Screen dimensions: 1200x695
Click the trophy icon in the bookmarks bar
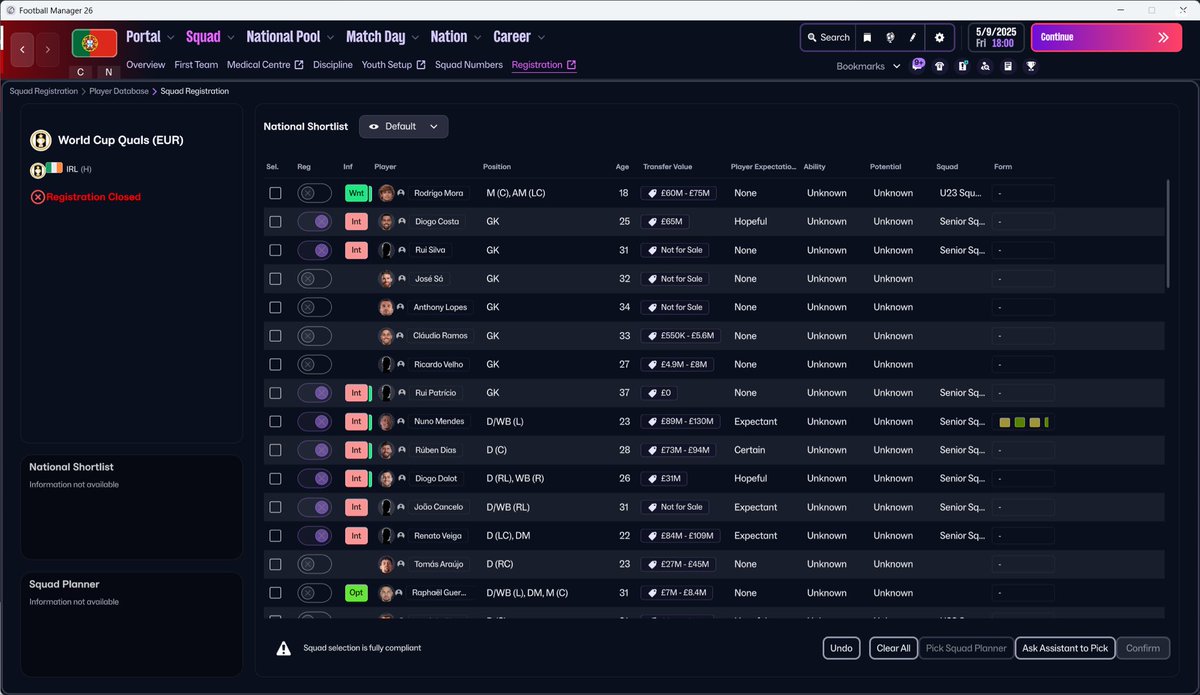click(x=1031, y=66)
